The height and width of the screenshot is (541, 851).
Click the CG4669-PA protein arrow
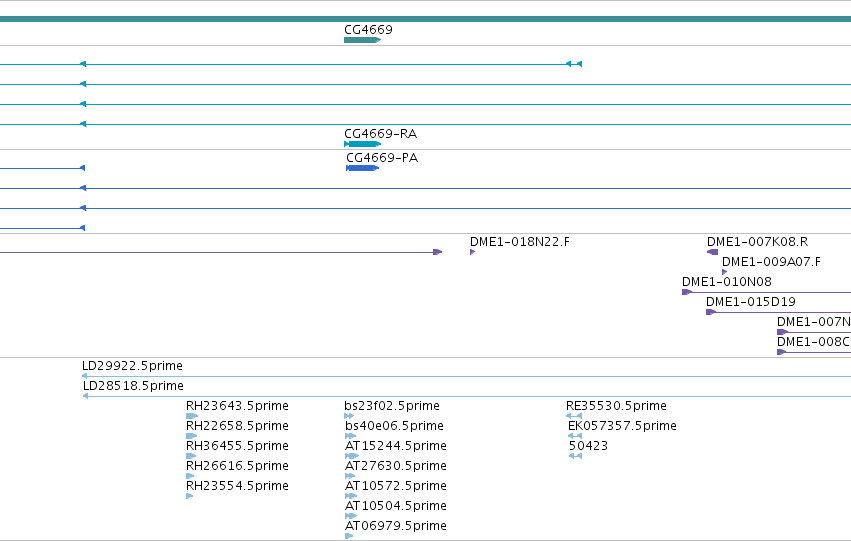[x=363, y=168]
